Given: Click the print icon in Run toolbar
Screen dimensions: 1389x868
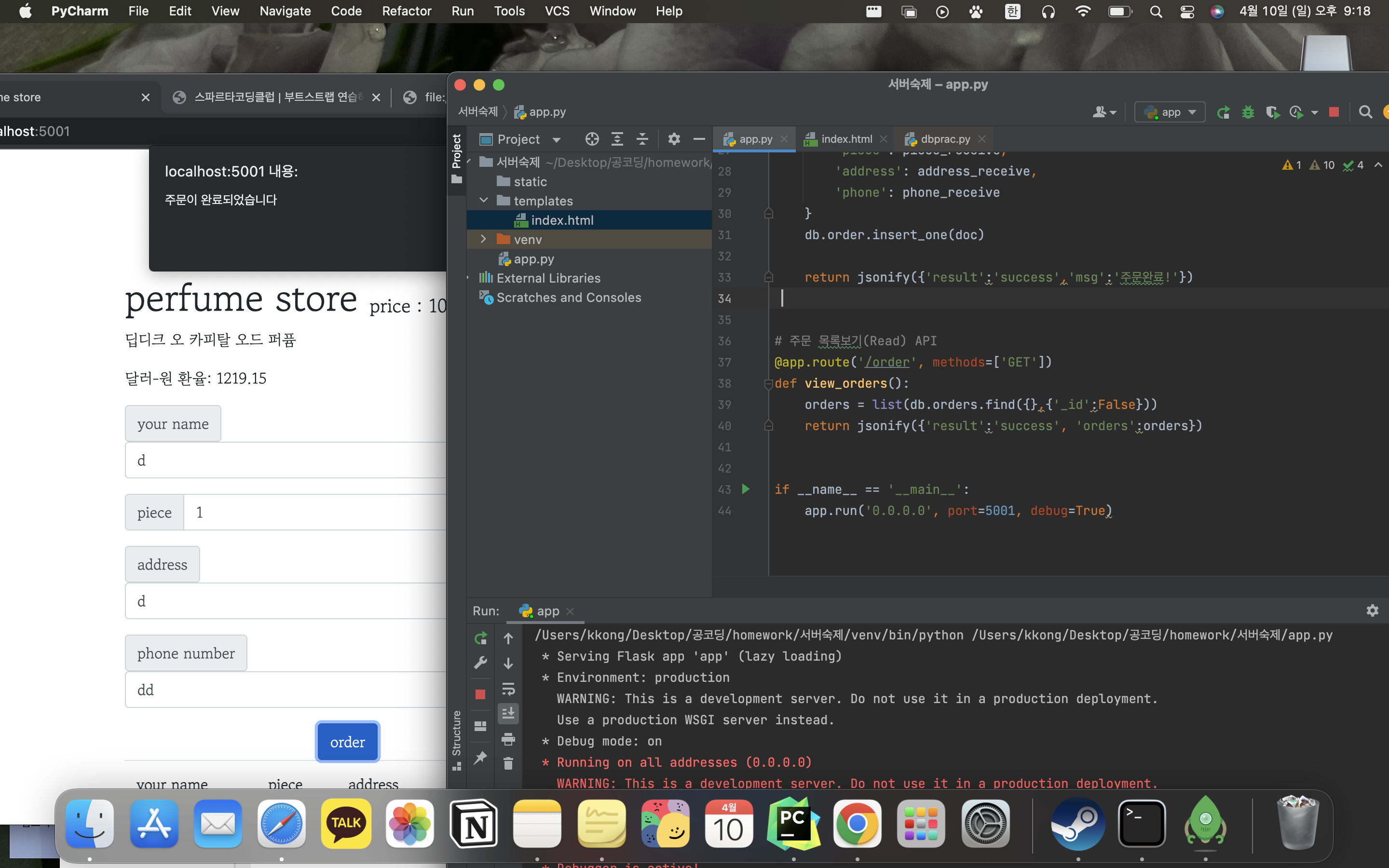Looking at the screenshot, I should [x=508, y=739].
